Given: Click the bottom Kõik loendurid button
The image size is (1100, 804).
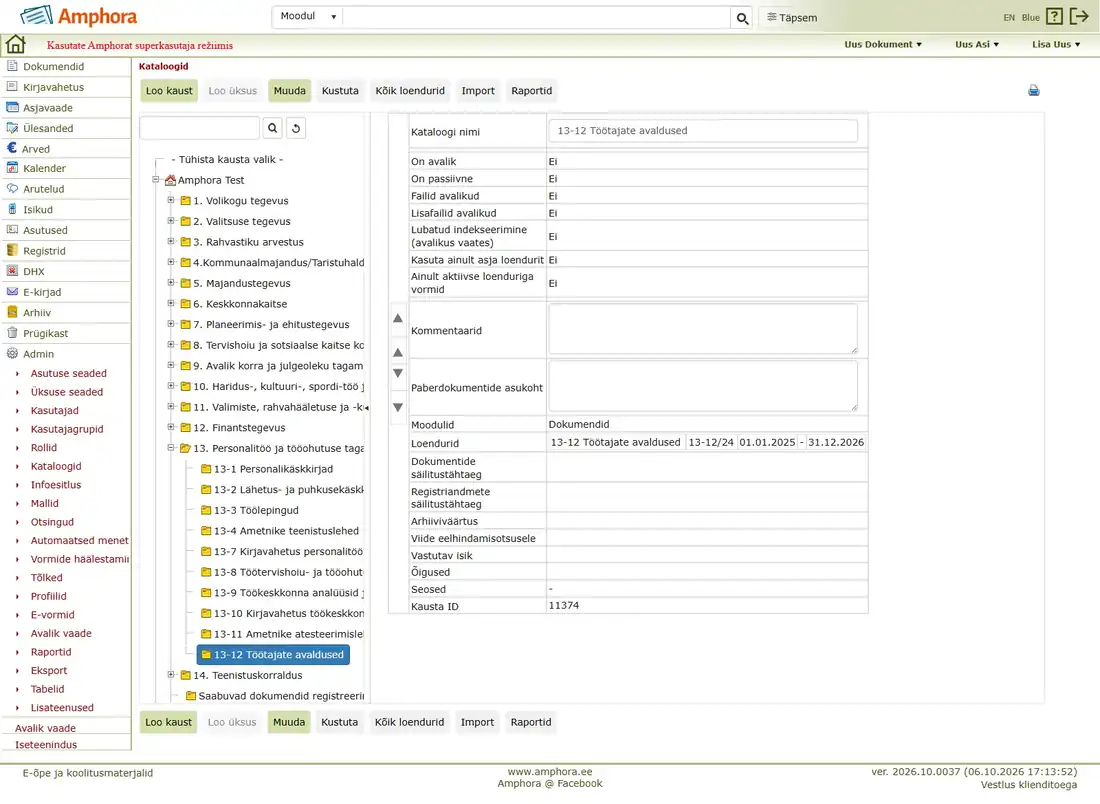Looking at the screenshot, I should [410, 722].
